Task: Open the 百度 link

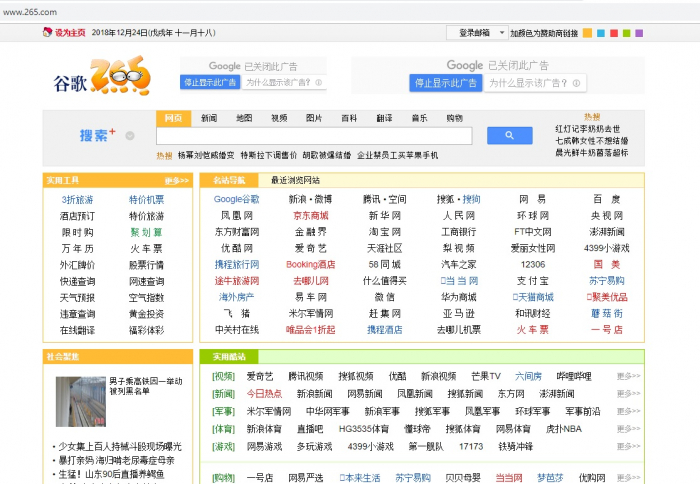Action: (607, 199)
